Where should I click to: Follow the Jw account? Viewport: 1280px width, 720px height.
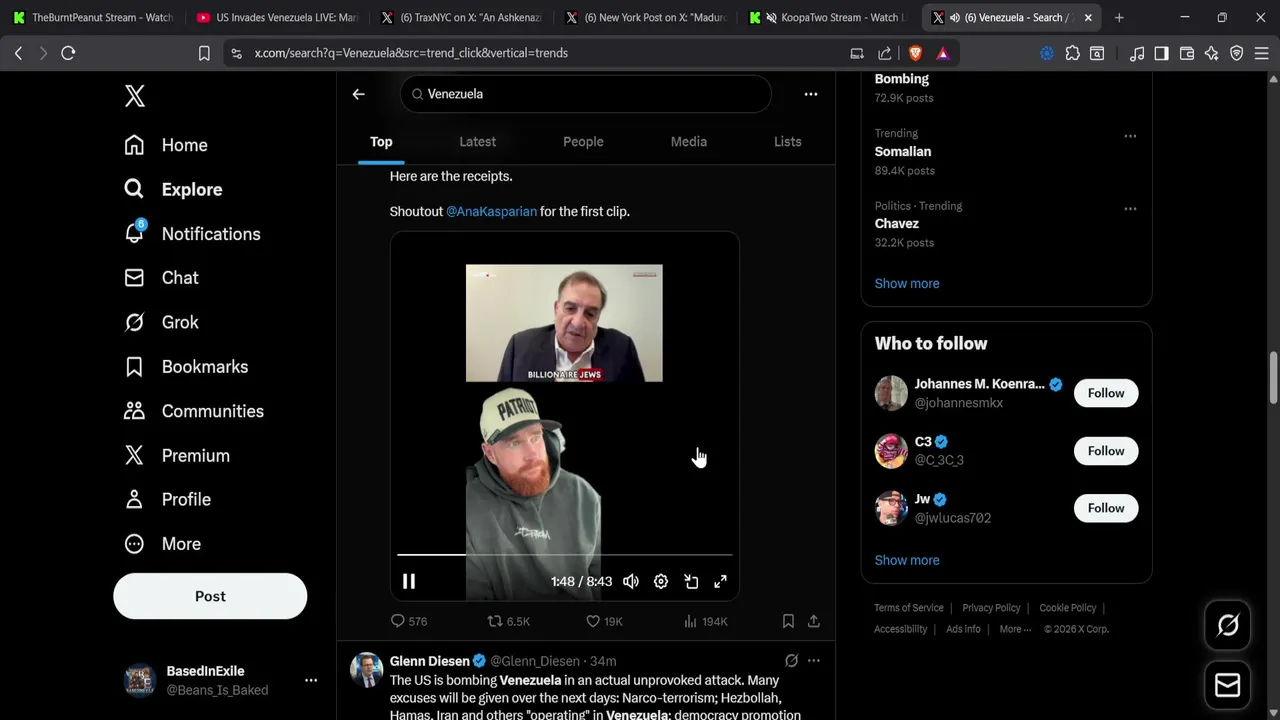(x=1106, y=508)
